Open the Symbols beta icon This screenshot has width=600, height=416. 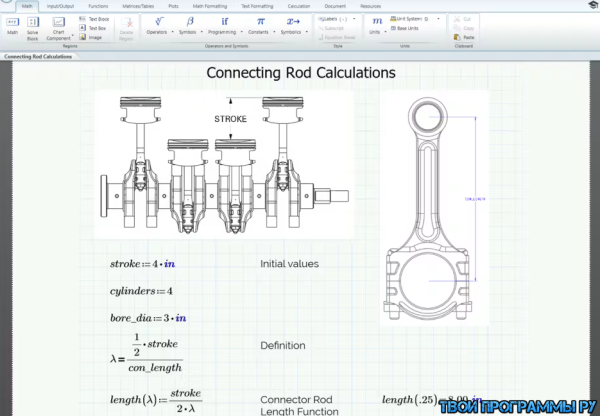coord(190,21)
